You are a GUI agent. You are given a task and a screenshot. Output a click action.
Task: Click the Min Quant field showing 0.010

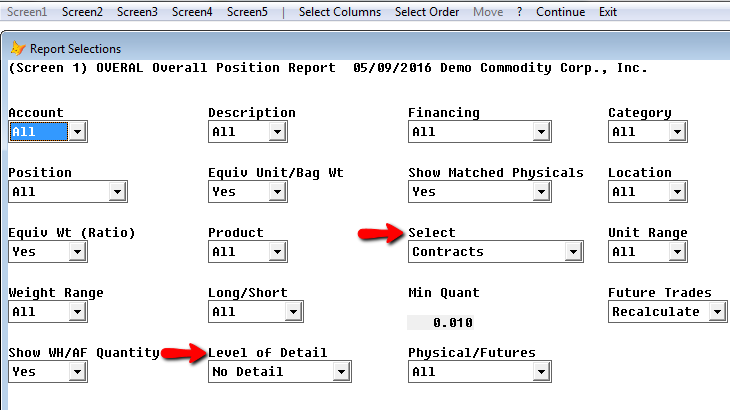point(440,323)
